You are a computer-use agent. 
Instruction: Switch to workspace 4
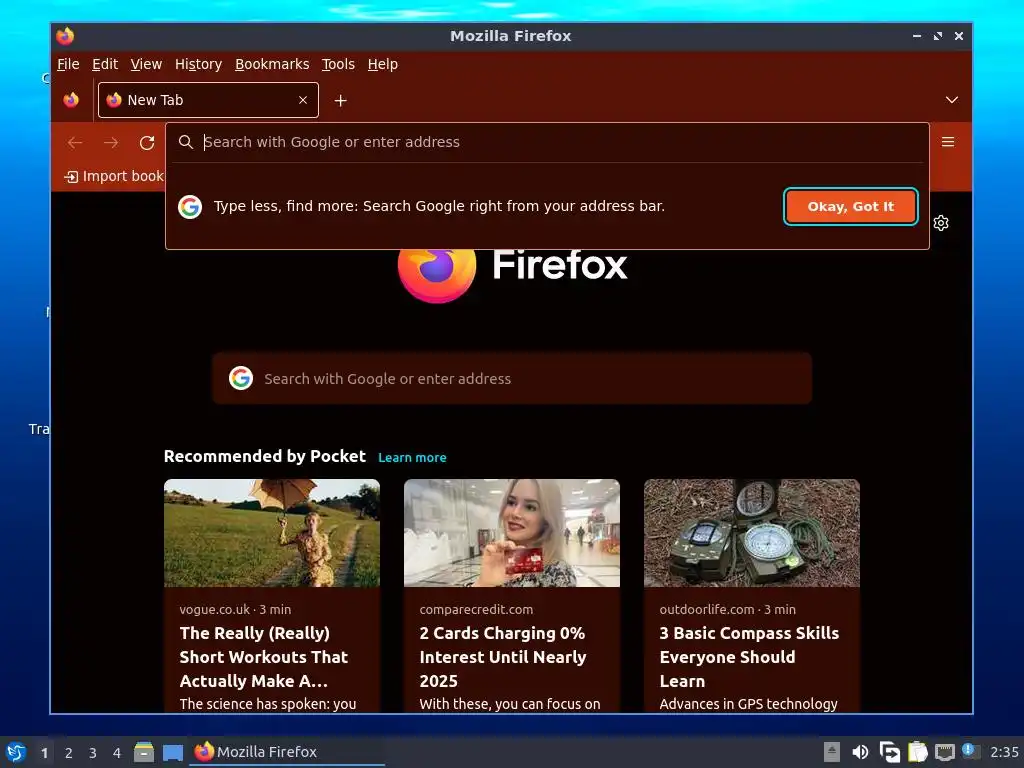[x=117, y=753]
